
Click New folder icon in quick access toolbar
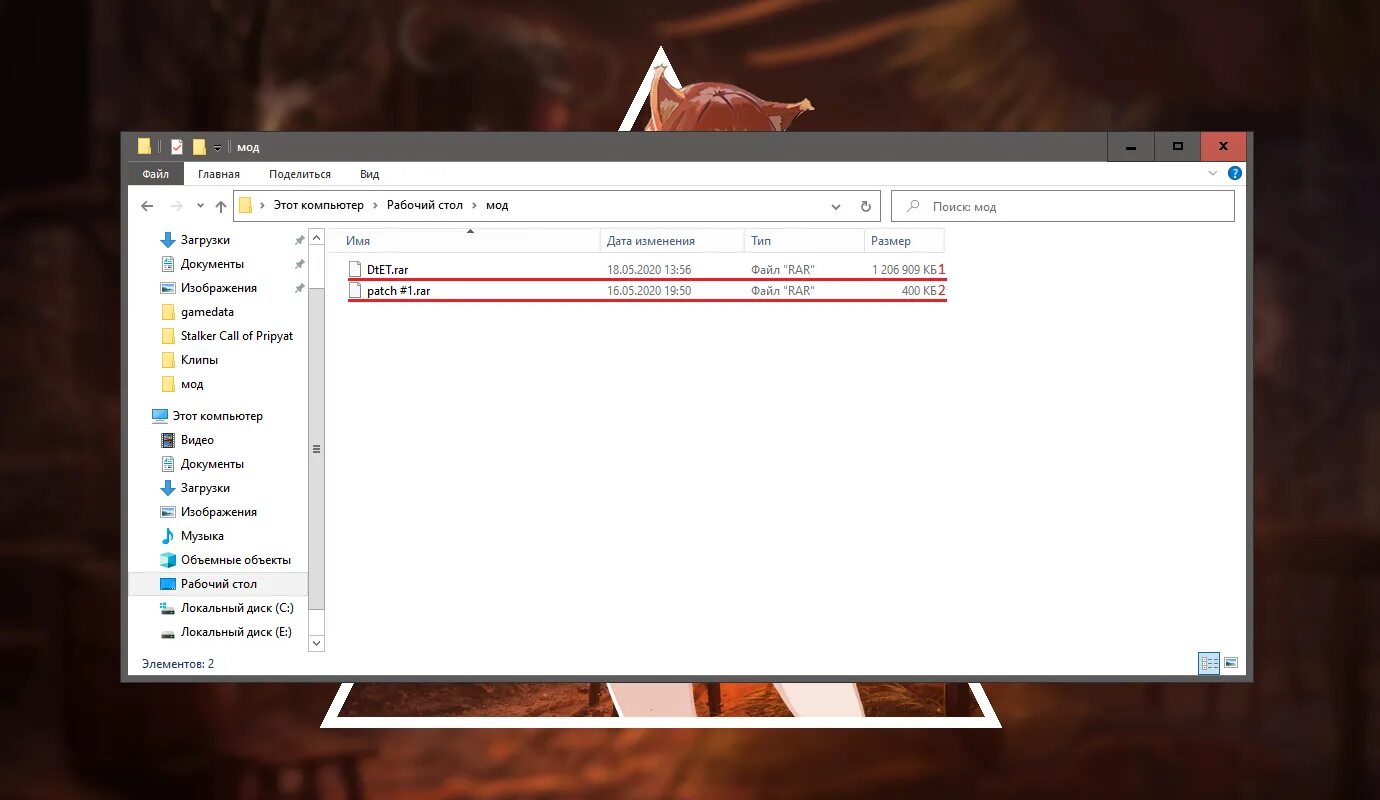pos(199,147)
